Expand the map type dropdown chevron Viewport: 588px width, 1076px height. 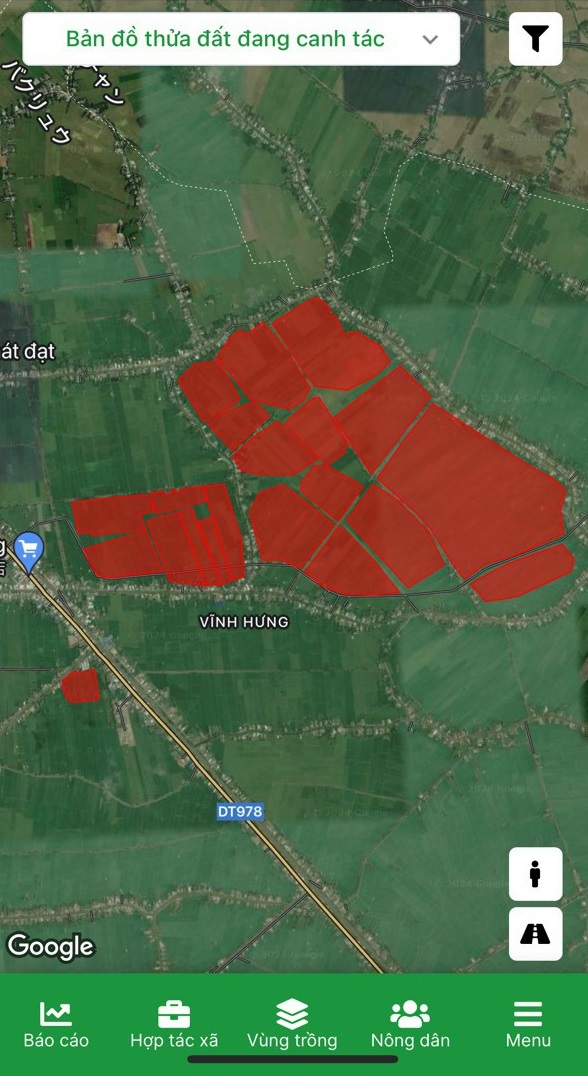click(x=430, y=39)
